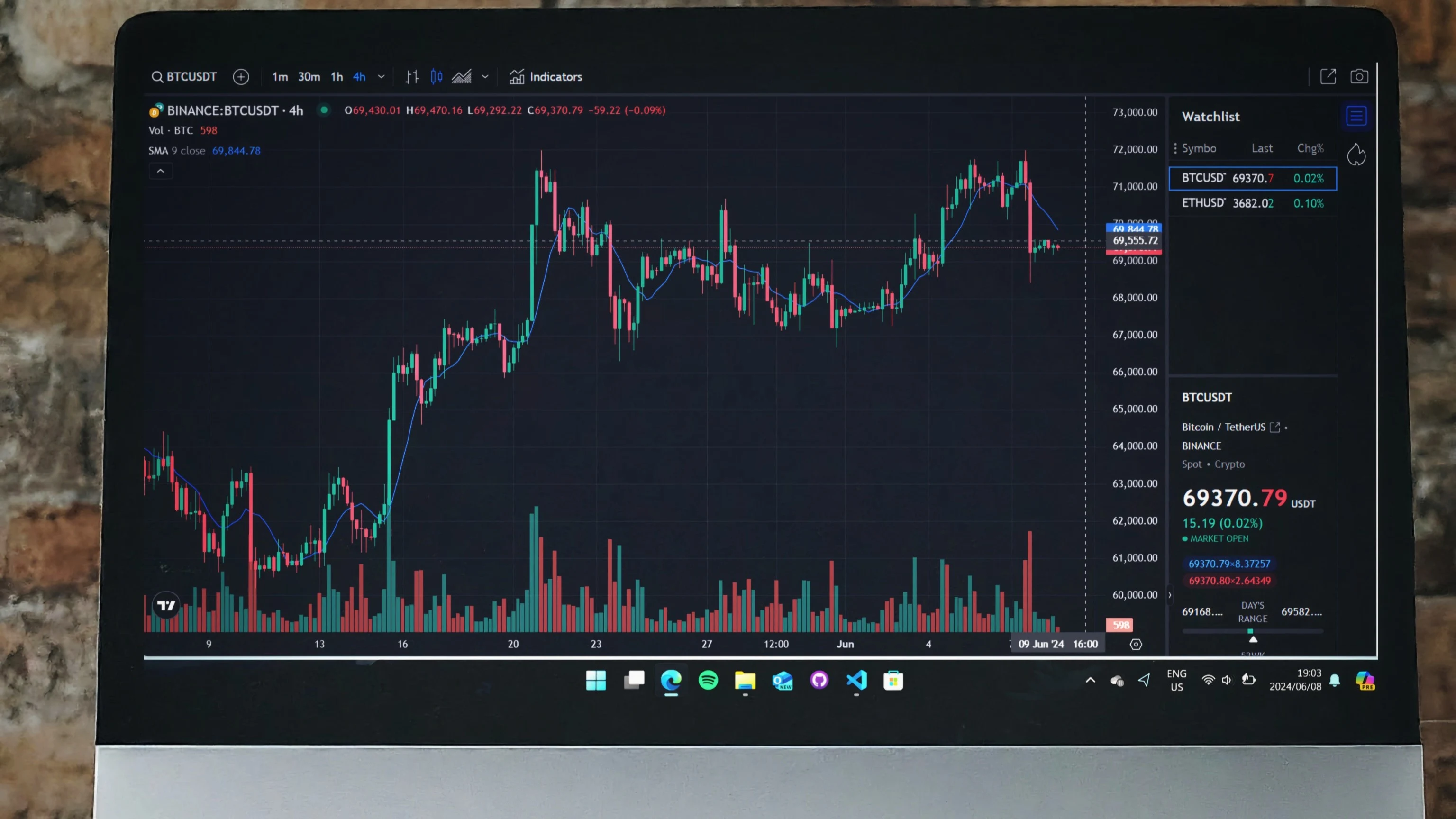Toggle the Watchlist panel icon
Screen dimensions: 1456x819
tap(1356, 117)
